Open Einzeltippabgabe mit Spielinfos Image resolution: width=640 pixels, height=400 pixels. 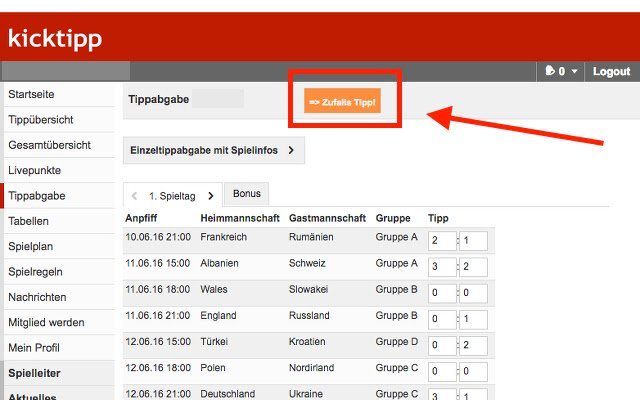(213, 150)
